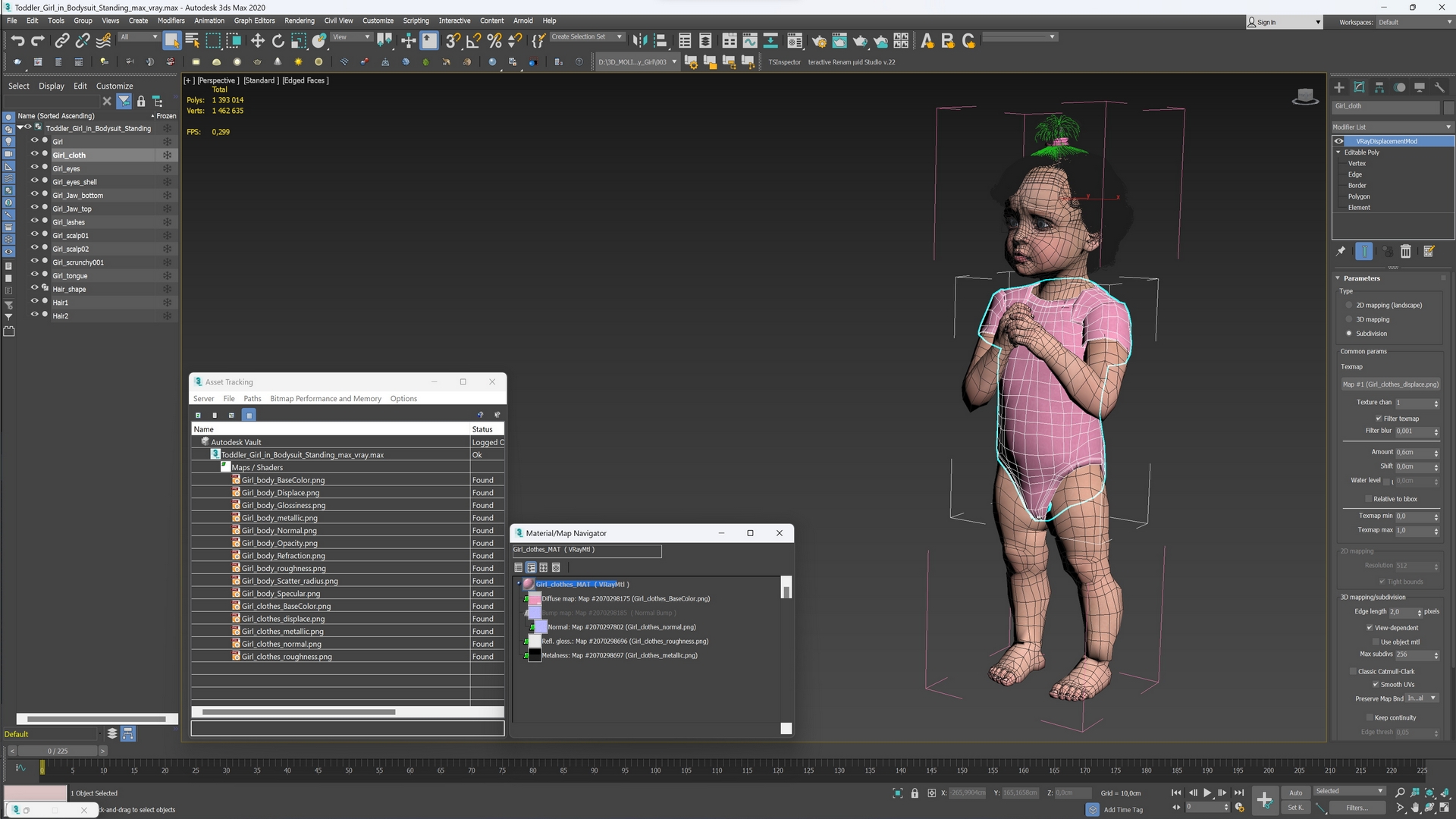Viewport: 1456px width, 819px height.
Task: Click the Redo arrow icon
Action: 38,40
